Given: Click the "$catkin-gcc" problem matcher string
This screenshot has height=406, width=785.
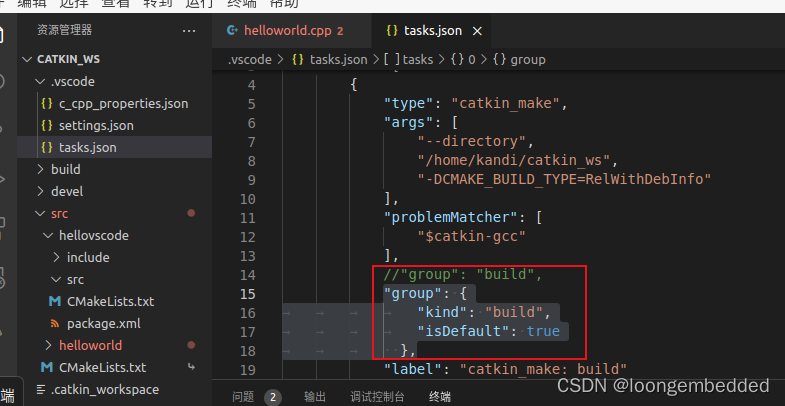Looking at the screenshot, I should 472,236.
